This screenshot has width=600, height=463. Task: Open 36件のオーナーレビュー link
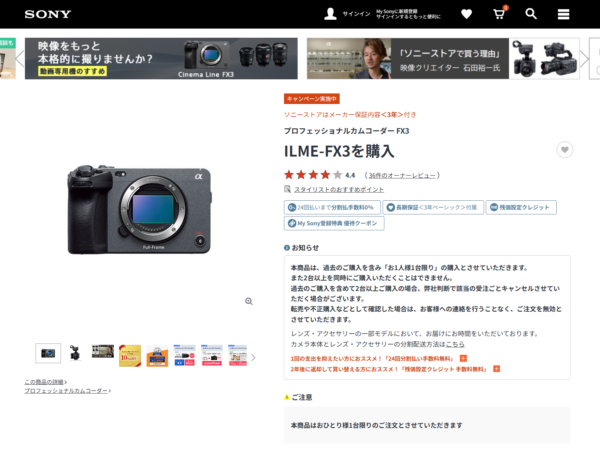click(402, 176)
